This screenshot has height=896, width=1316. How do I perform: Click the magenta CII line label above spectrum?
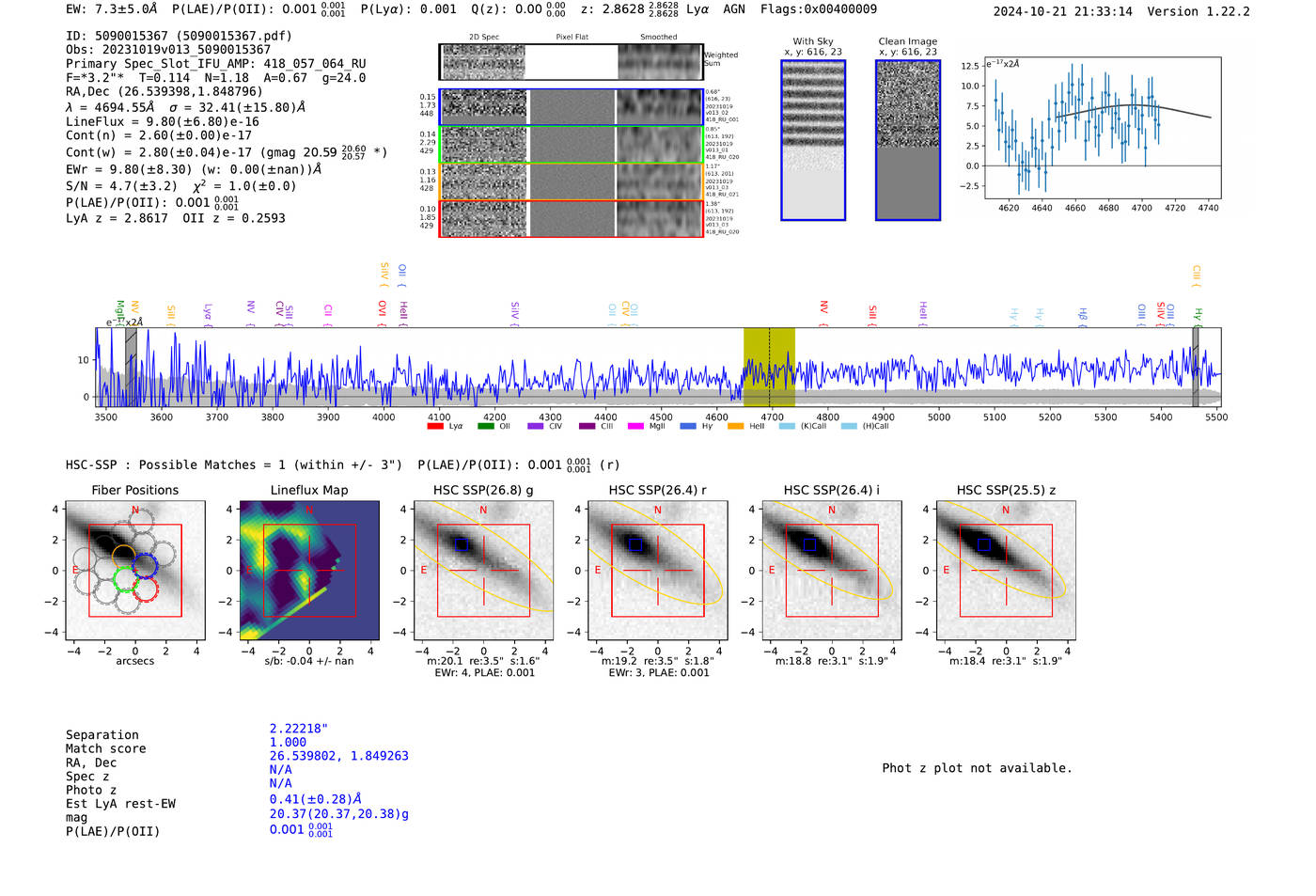point(327,315)
